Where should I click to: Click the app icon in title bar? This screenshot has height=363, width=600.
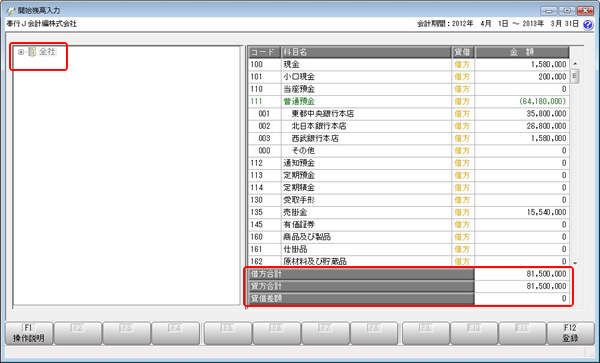point(11,10)
